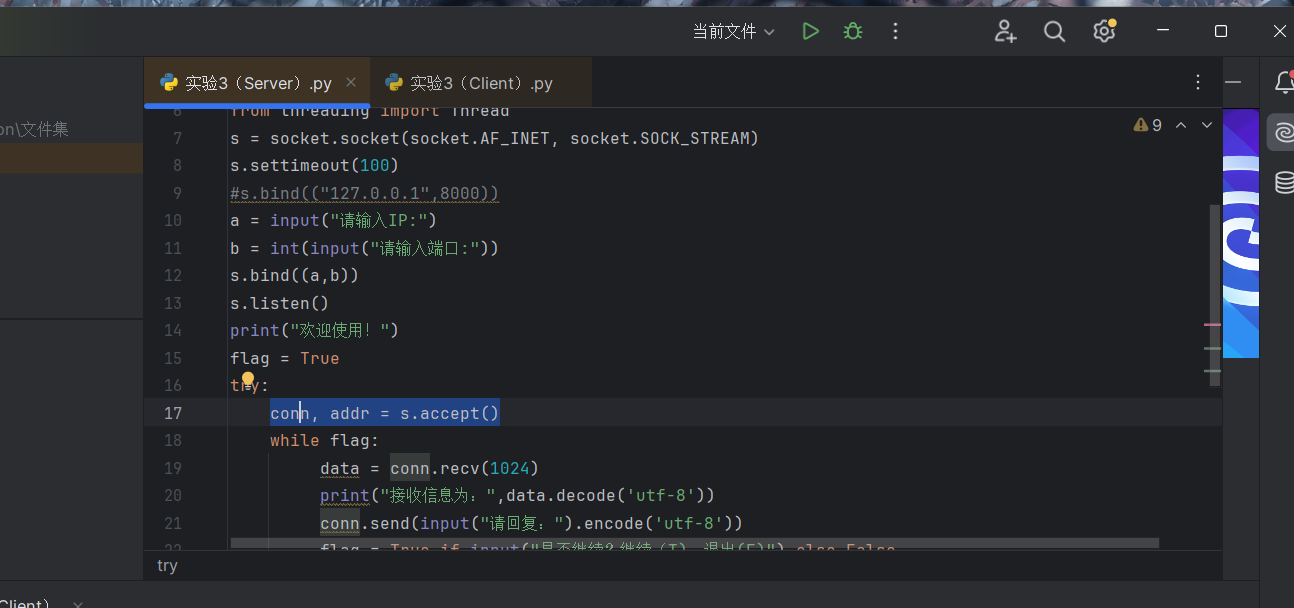
Task: Jump to next highlighted problem arrow
Action: click(1207, 125)
